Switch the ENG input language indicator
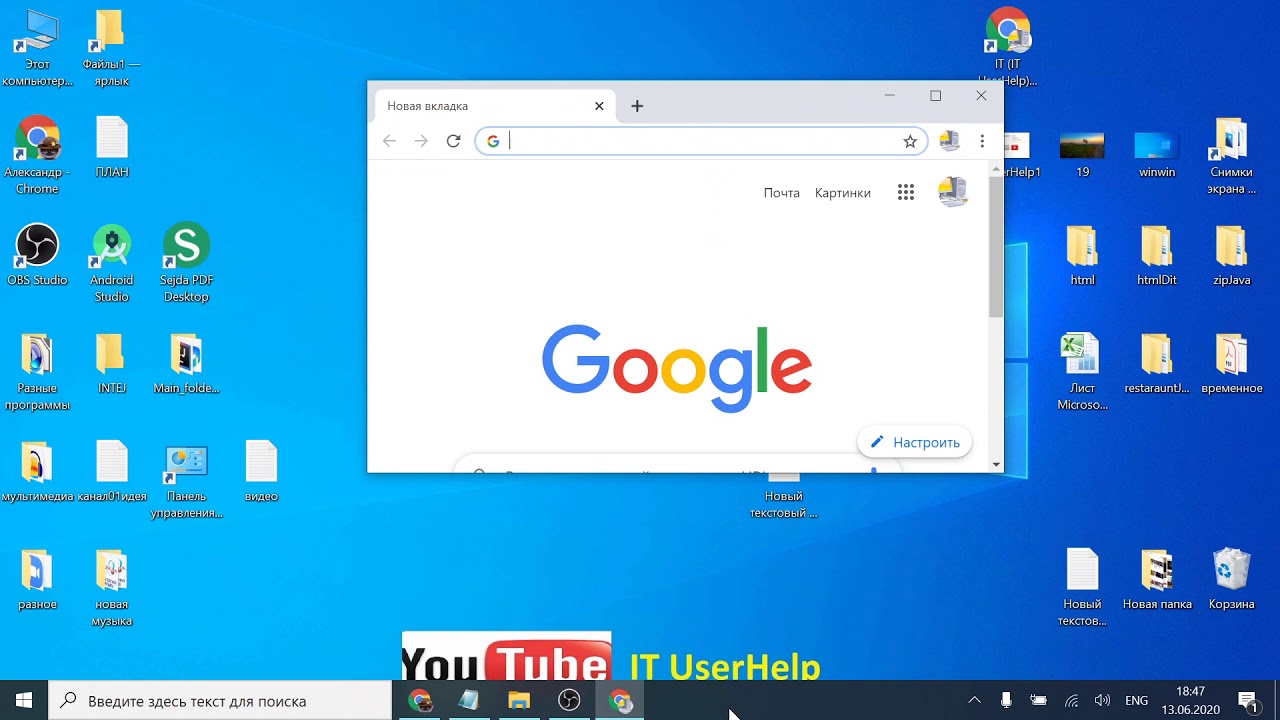 click(x=1136, y=700)
